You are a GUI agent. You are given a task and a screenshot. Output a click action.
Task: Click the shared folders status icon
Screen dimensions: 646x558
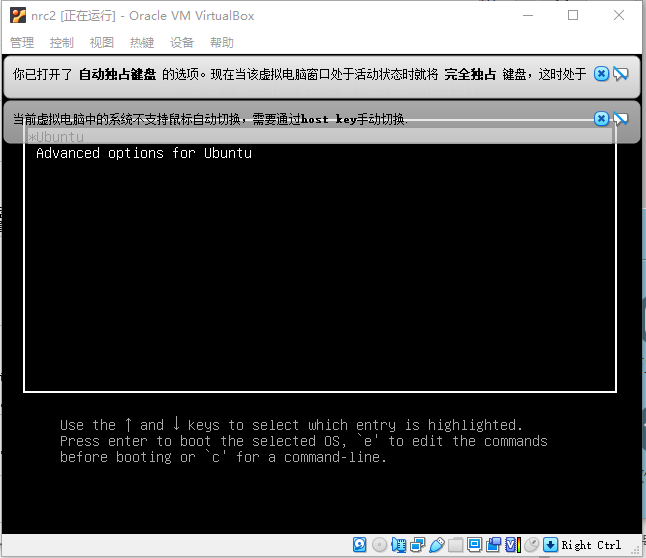click(x=456, y=545)
